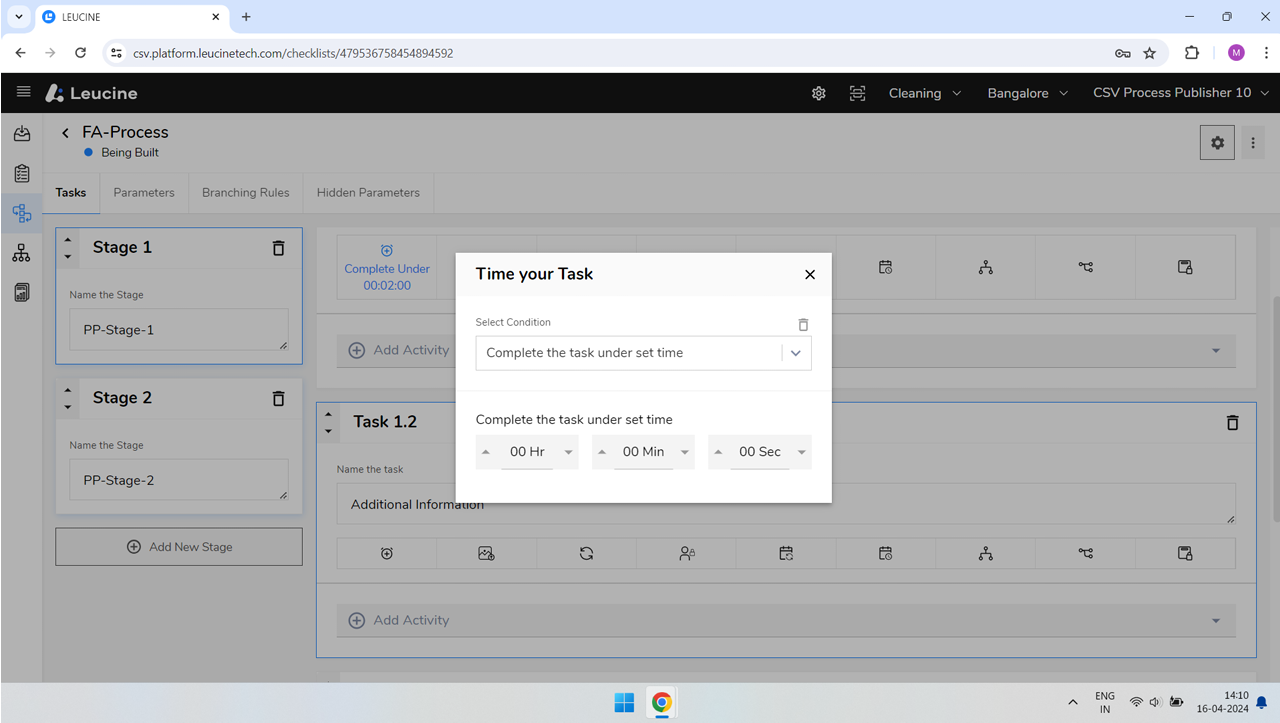The image size is (1280, 723).
Task: Expand the Add Activity dropdown under Task 1.2
Action: pyautogui.click(x=1216, y=621)
